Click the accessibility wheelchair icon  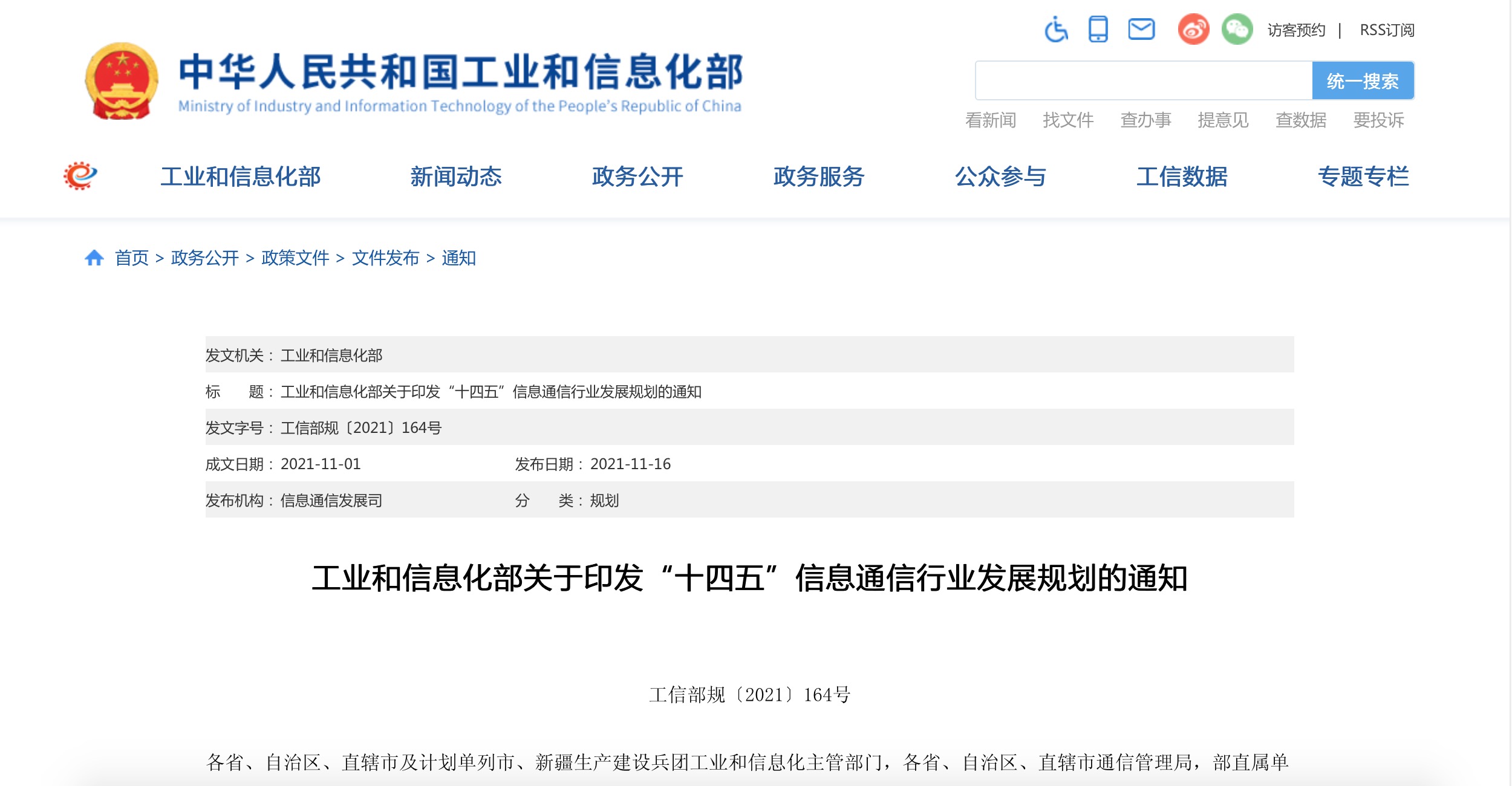[x=1056, y=29]
